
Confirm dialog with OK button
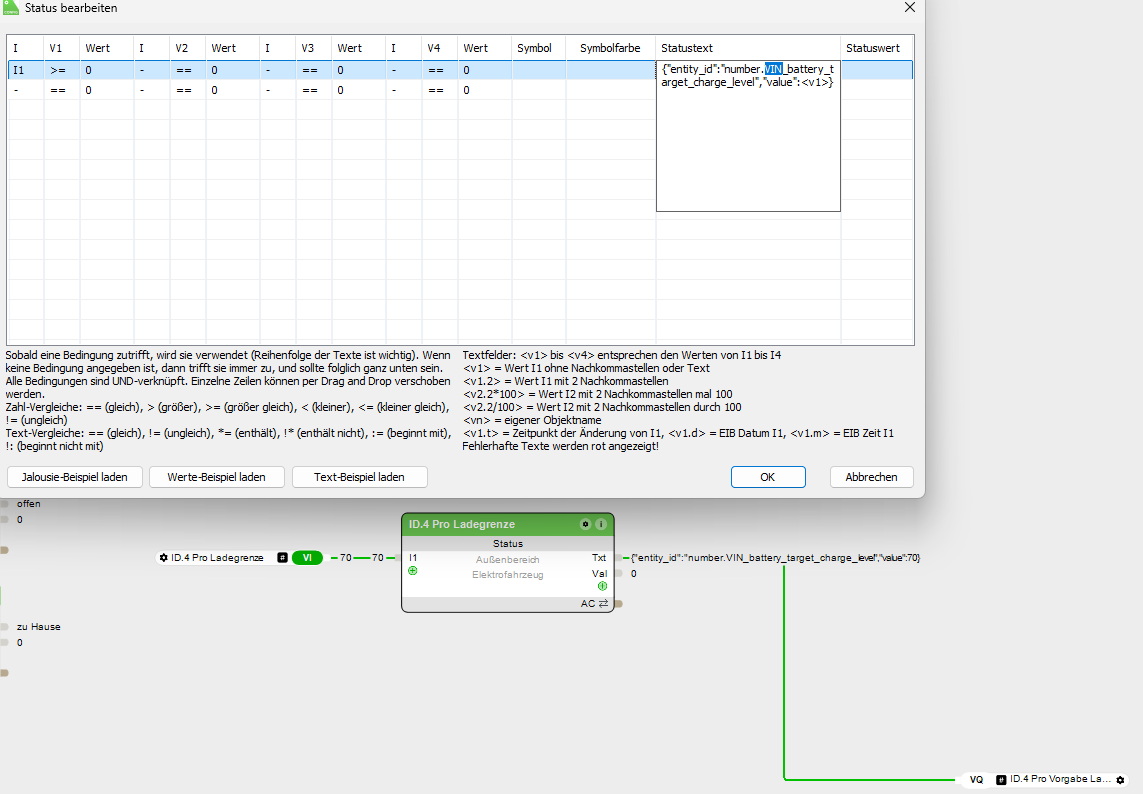[768, 477]
